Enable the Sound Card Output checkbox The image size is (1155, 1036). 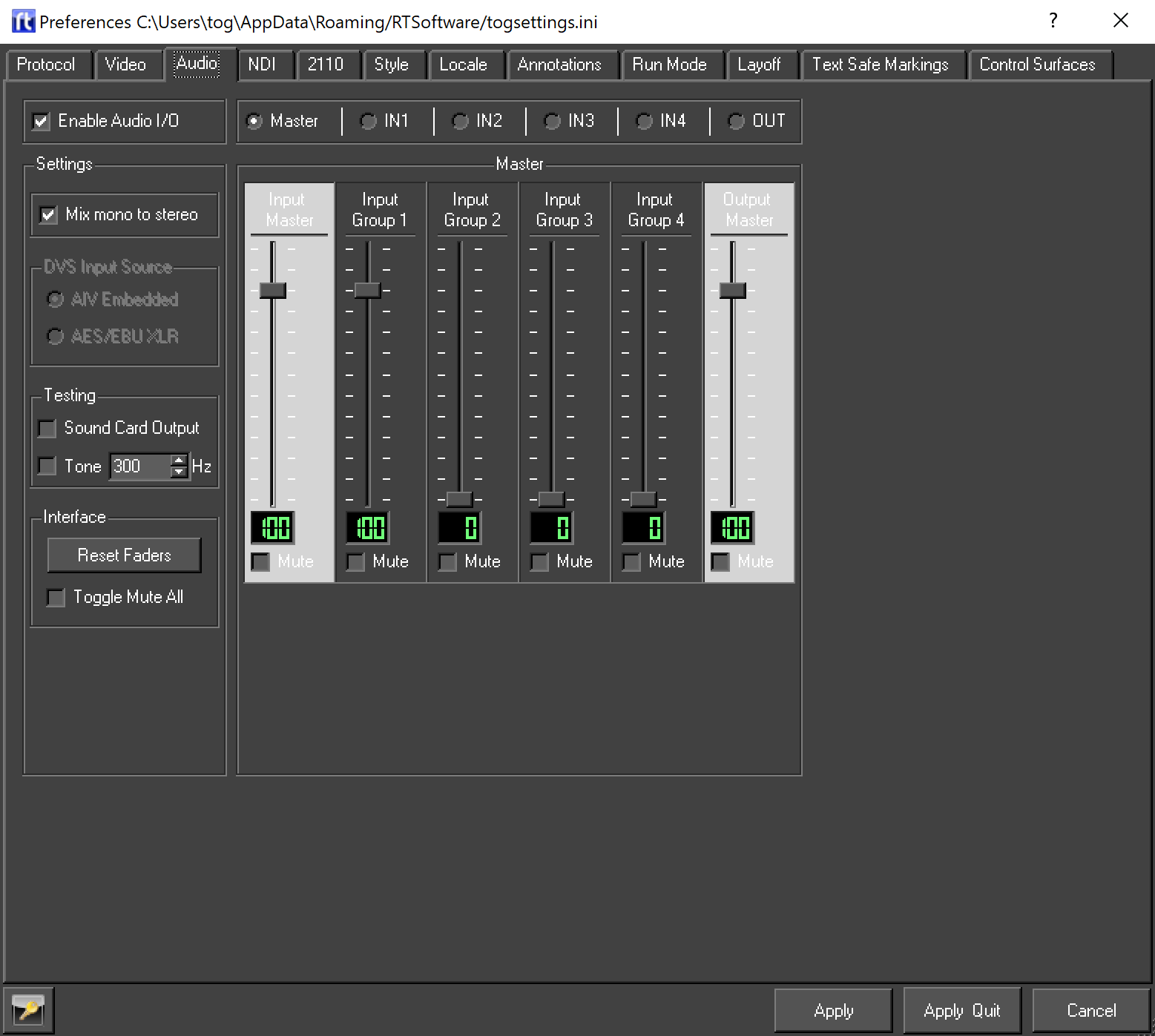point(47,429)
